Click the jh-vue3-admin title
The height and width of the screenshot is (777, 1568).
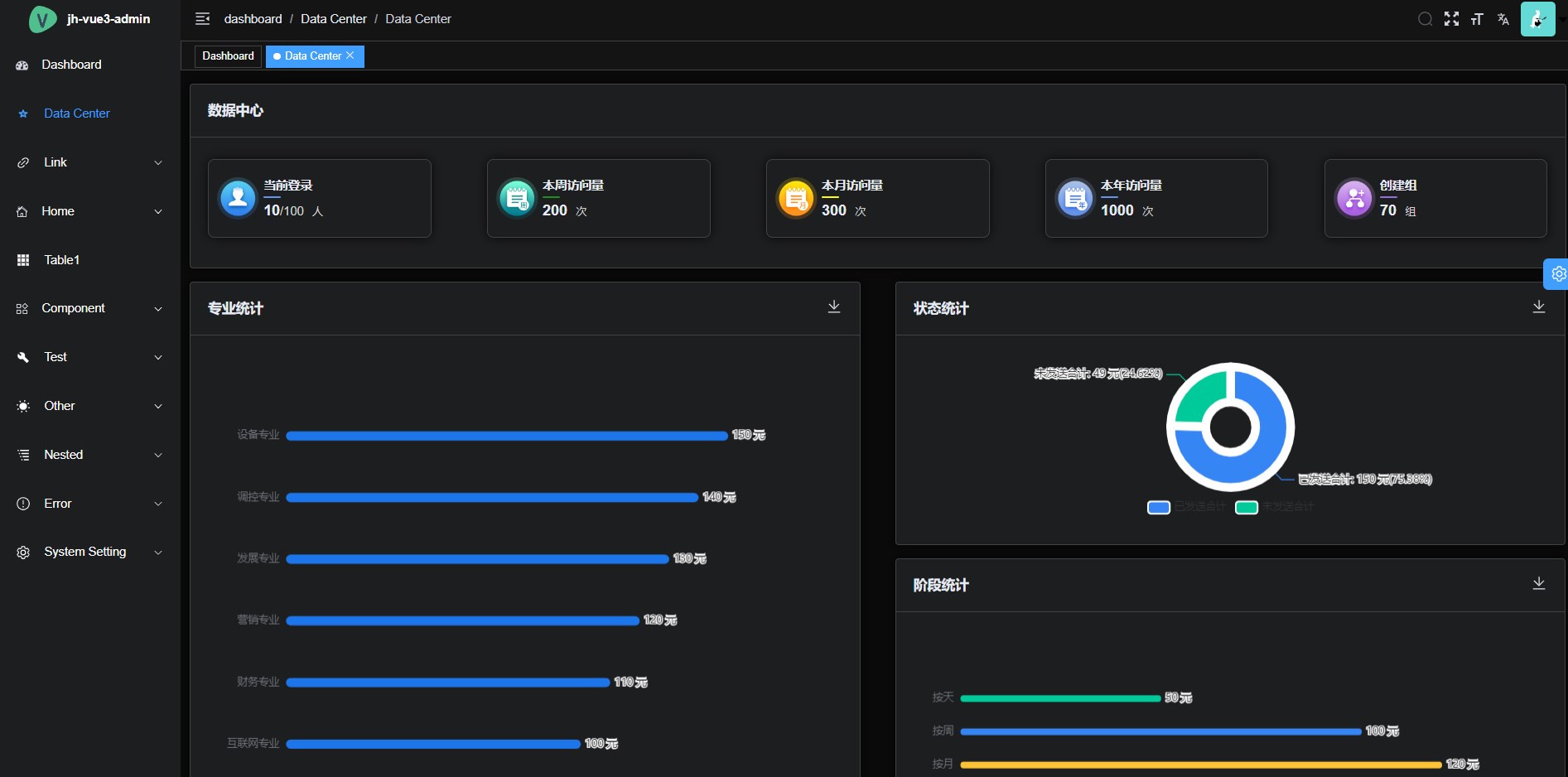coord(109,19)
